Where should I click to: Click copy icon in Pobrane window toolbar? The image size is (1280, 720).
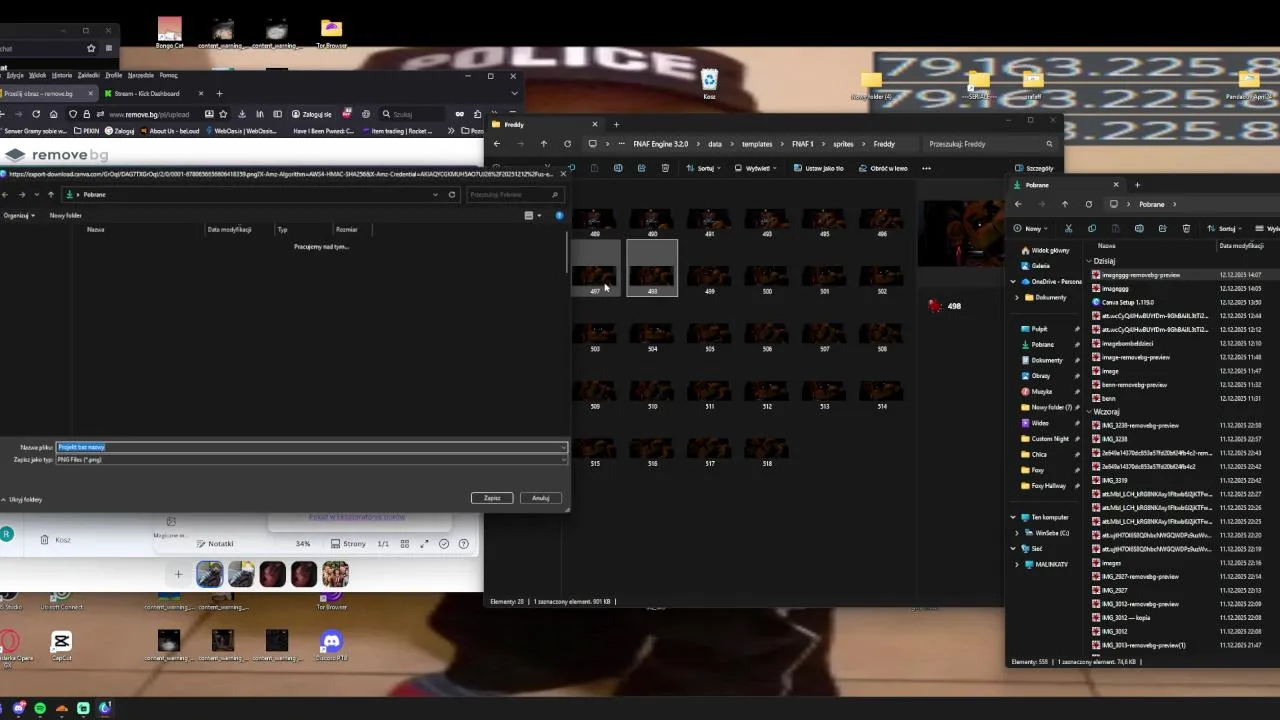1092,229
